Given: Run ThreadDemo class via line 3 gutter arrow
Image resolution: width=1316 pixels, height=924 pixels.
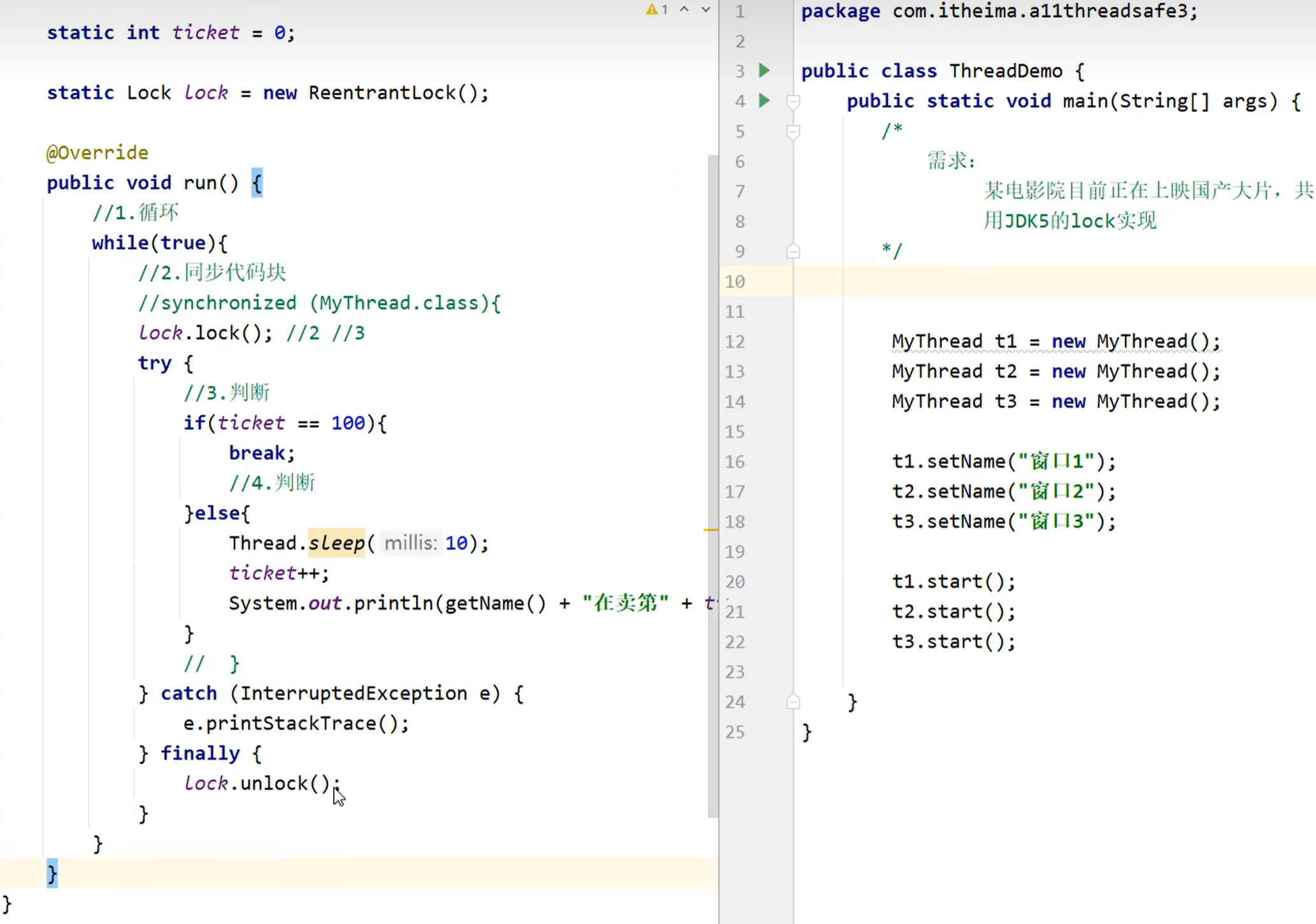Looking at the screenshot, I should [x=764, y=71].
